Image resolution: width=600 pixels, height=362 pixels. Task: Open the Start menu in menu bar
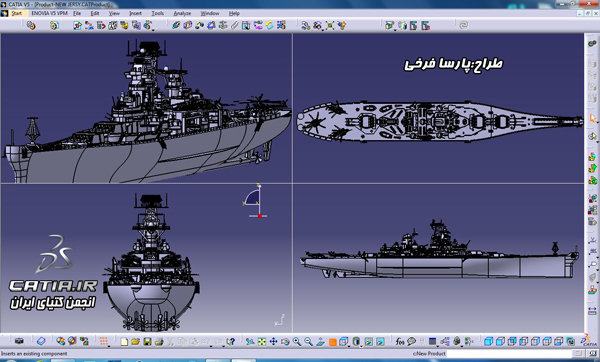point(16,13)
